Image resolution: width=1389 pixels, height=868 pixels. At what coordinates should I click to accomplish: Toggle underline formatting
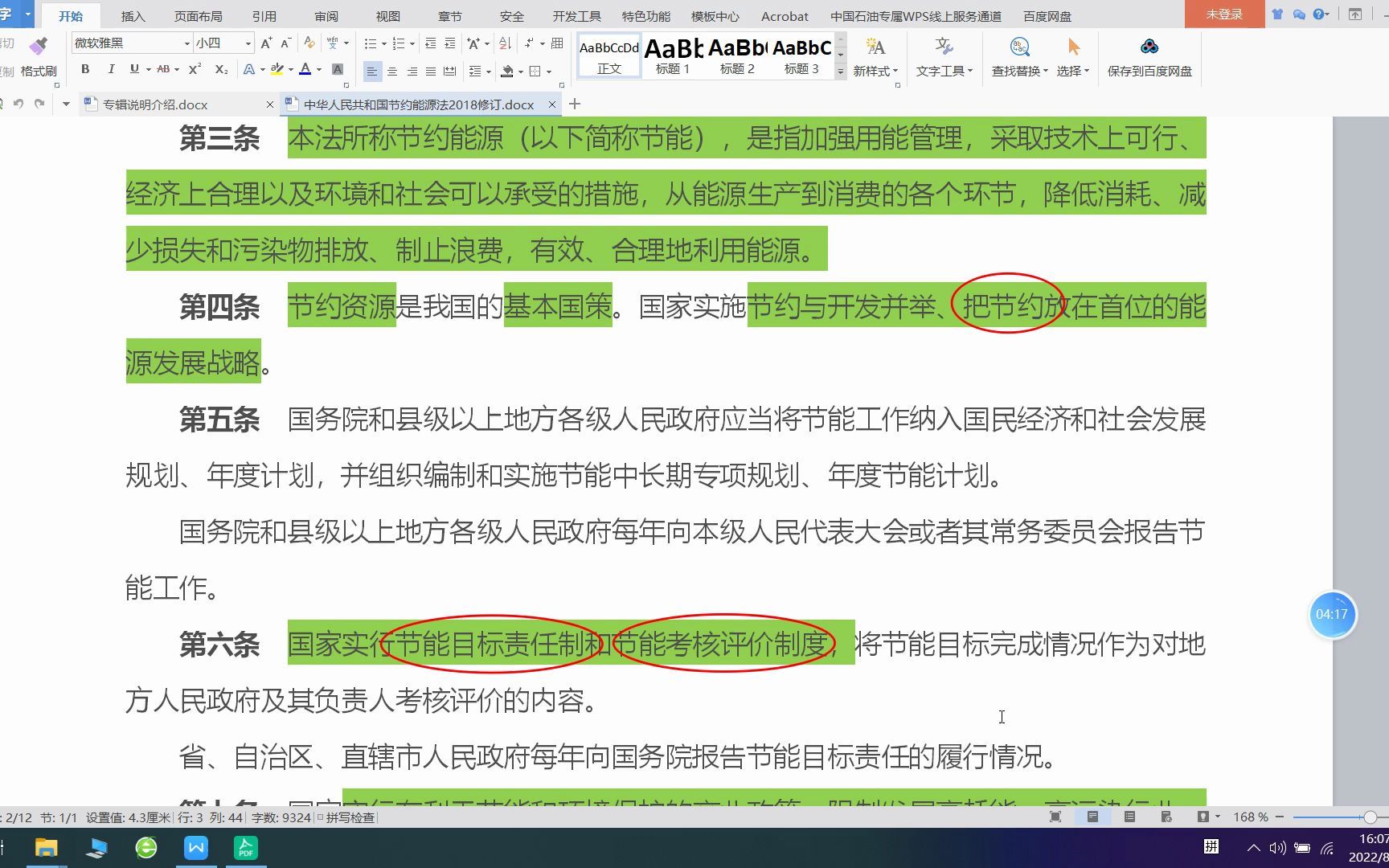(134, 70)
